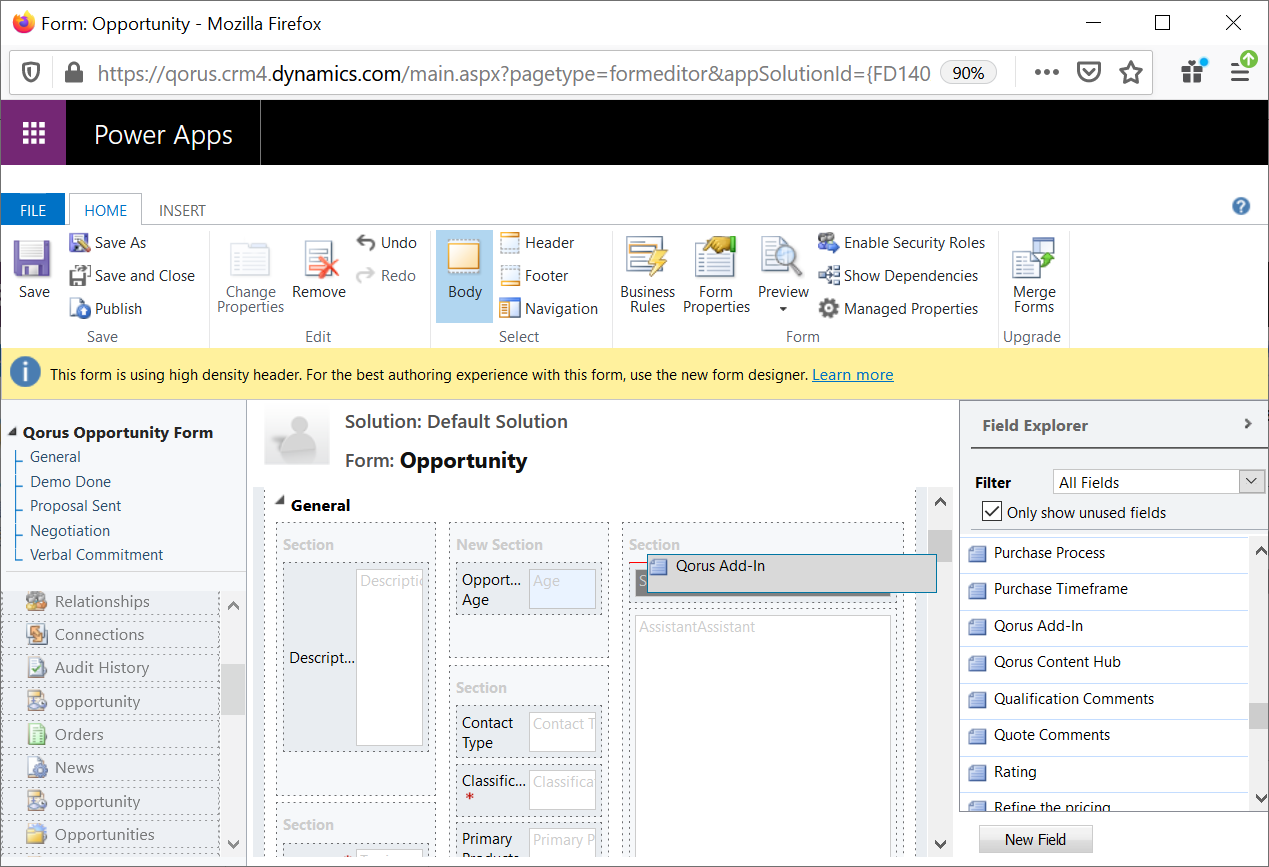
Task: Click the Firefox address bar URL
Action: pos(513,73)
